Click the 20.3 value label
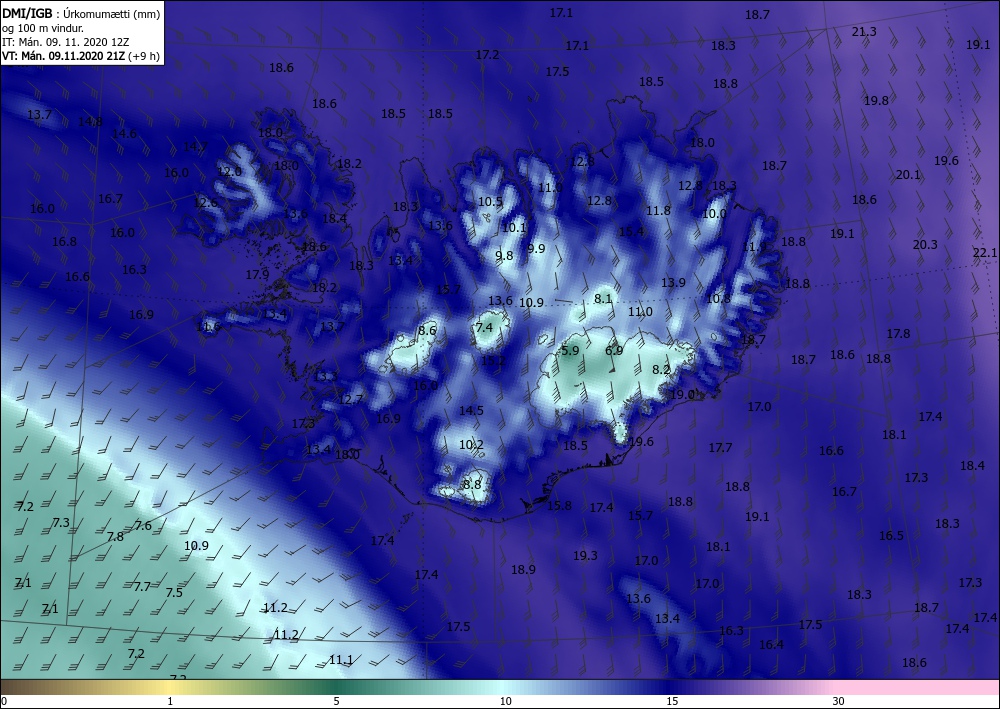1000x709 pixels. click(925, 245)
